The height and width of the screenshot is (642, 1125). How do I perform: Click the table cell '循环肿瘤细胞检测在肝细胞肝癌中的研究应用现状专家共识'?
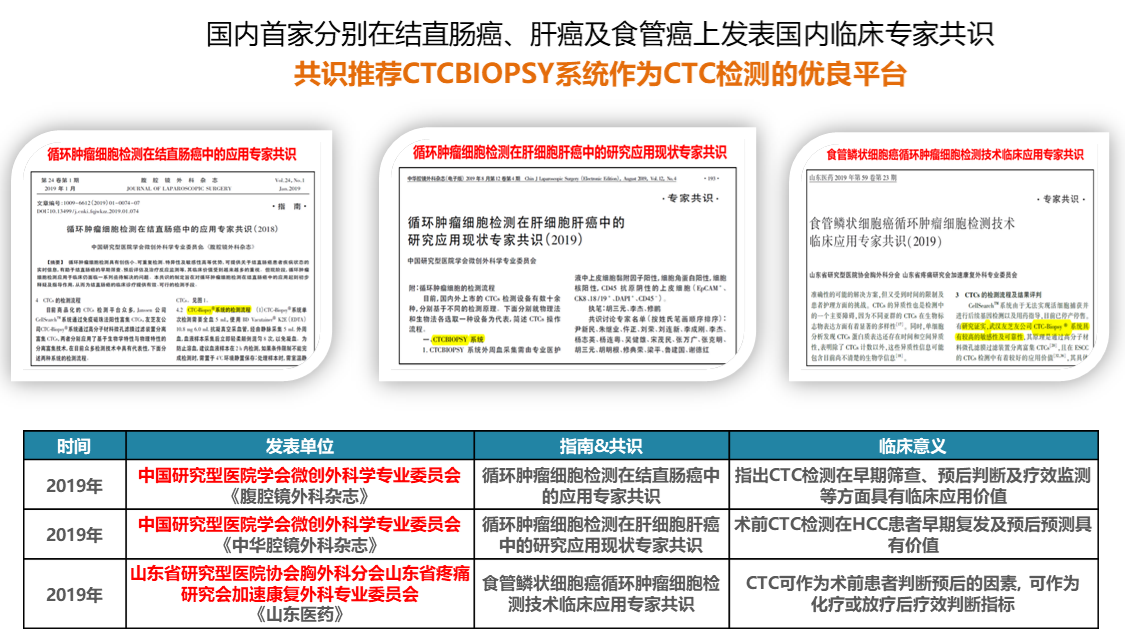(601, 535)
